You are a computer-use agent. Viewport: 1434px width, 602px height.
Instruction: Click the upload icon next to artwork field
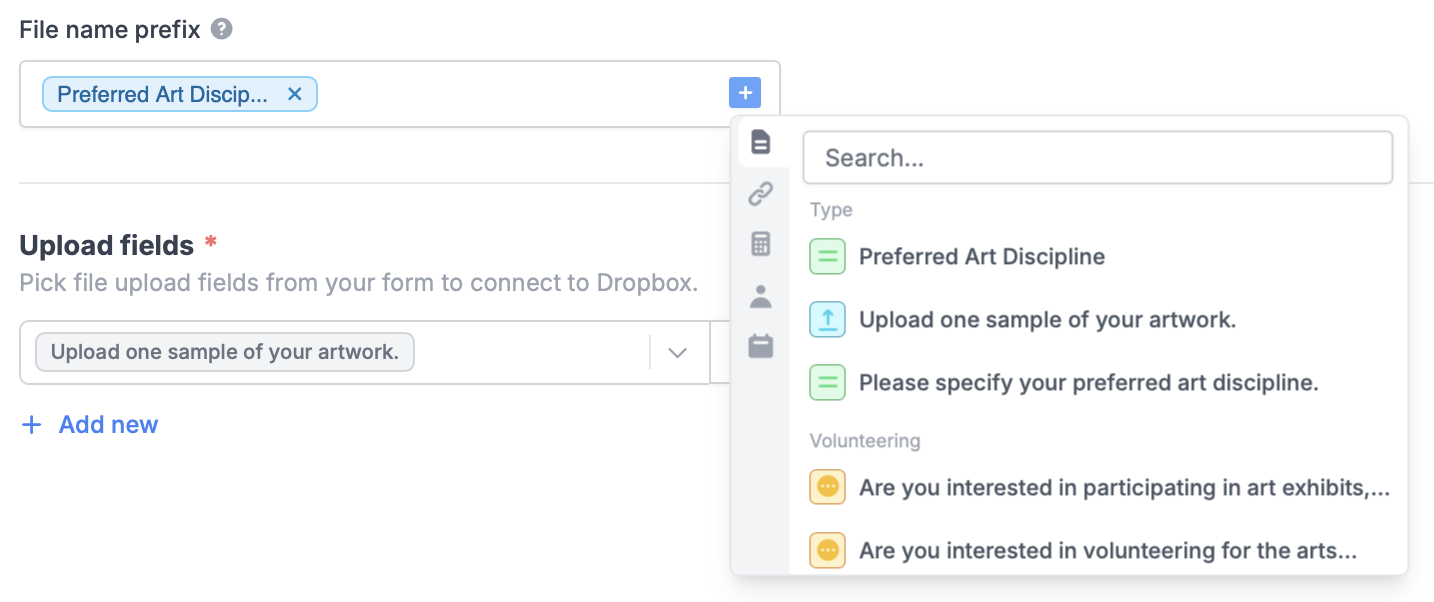827,319
